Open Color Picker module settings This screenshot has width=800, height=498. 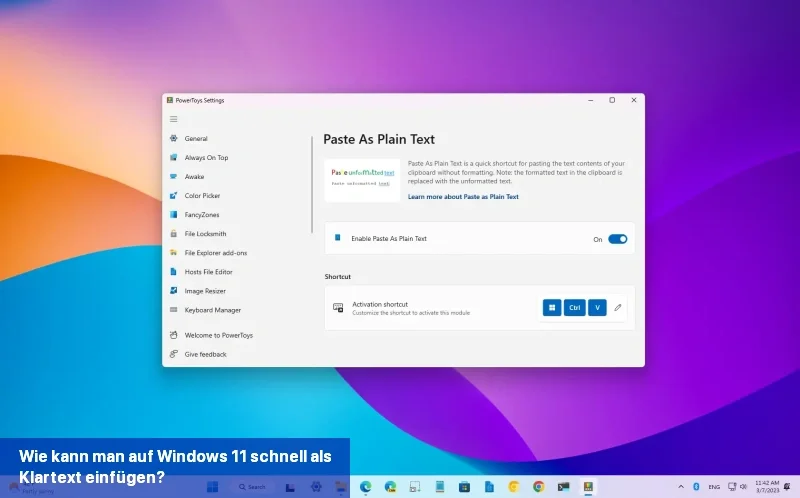(202, 196)
